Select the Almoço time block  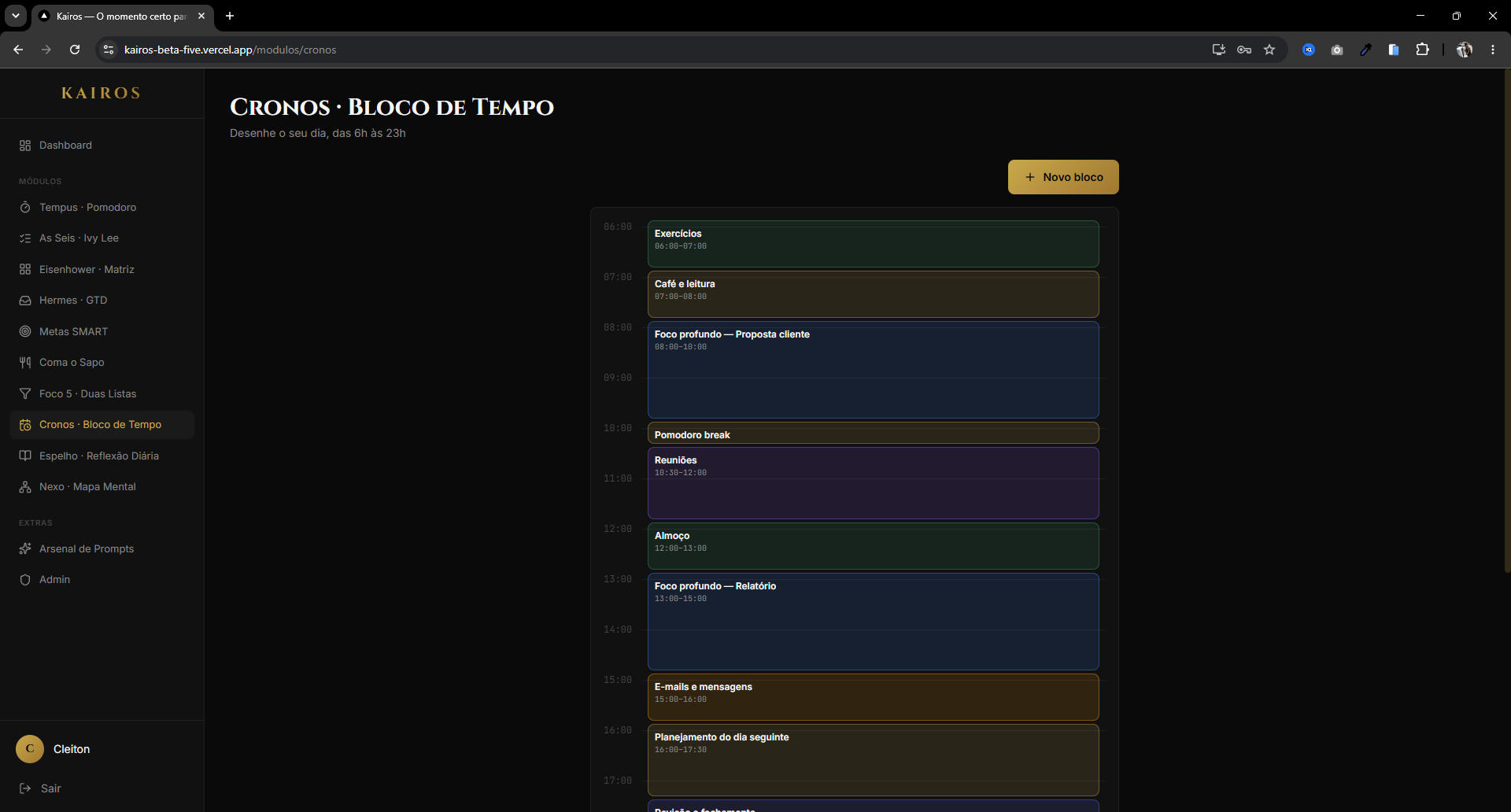point(873,546)
